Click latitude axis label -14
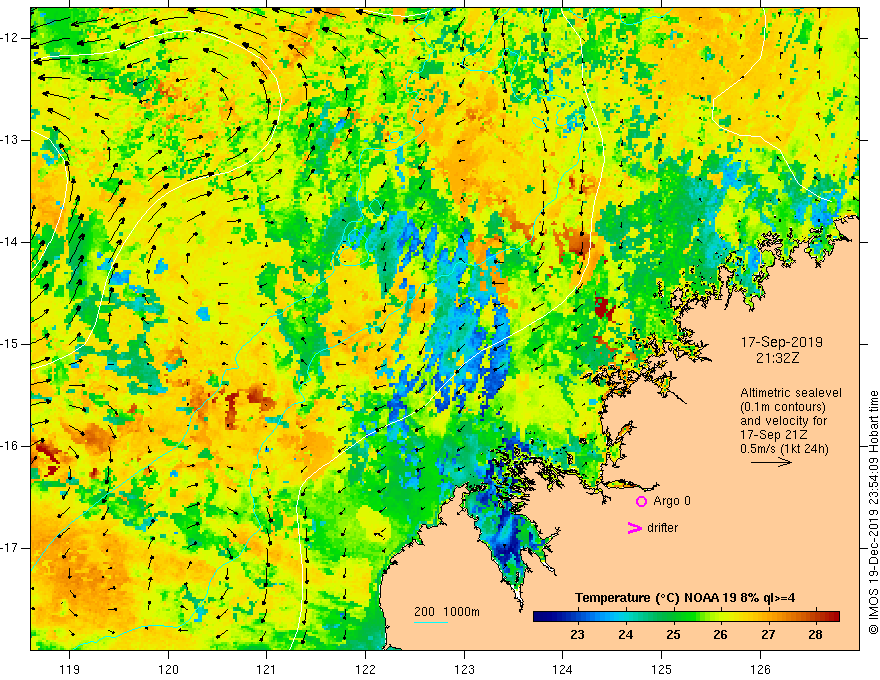The height and width of the screenshot is (680, 880). pos(11,242)
